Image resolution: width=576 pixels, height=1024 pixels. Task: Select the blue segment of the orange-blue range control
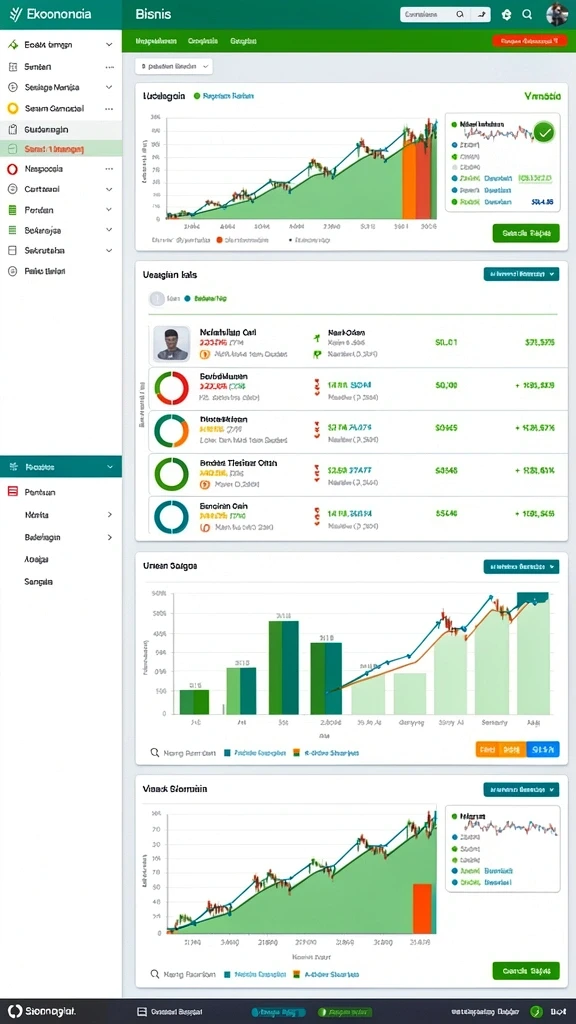(543, 750)
